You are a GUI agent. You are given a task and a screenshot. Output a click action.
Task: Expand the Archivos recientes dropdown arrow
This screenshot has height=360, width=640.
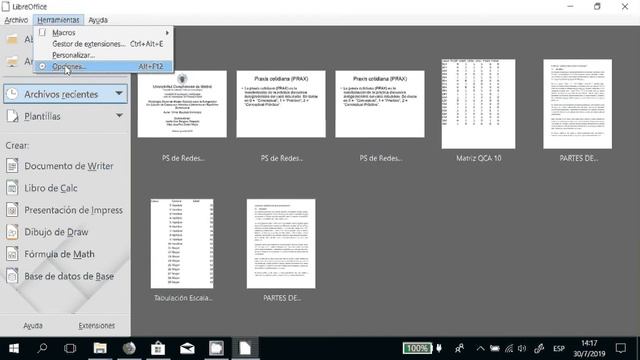[119, 93]
